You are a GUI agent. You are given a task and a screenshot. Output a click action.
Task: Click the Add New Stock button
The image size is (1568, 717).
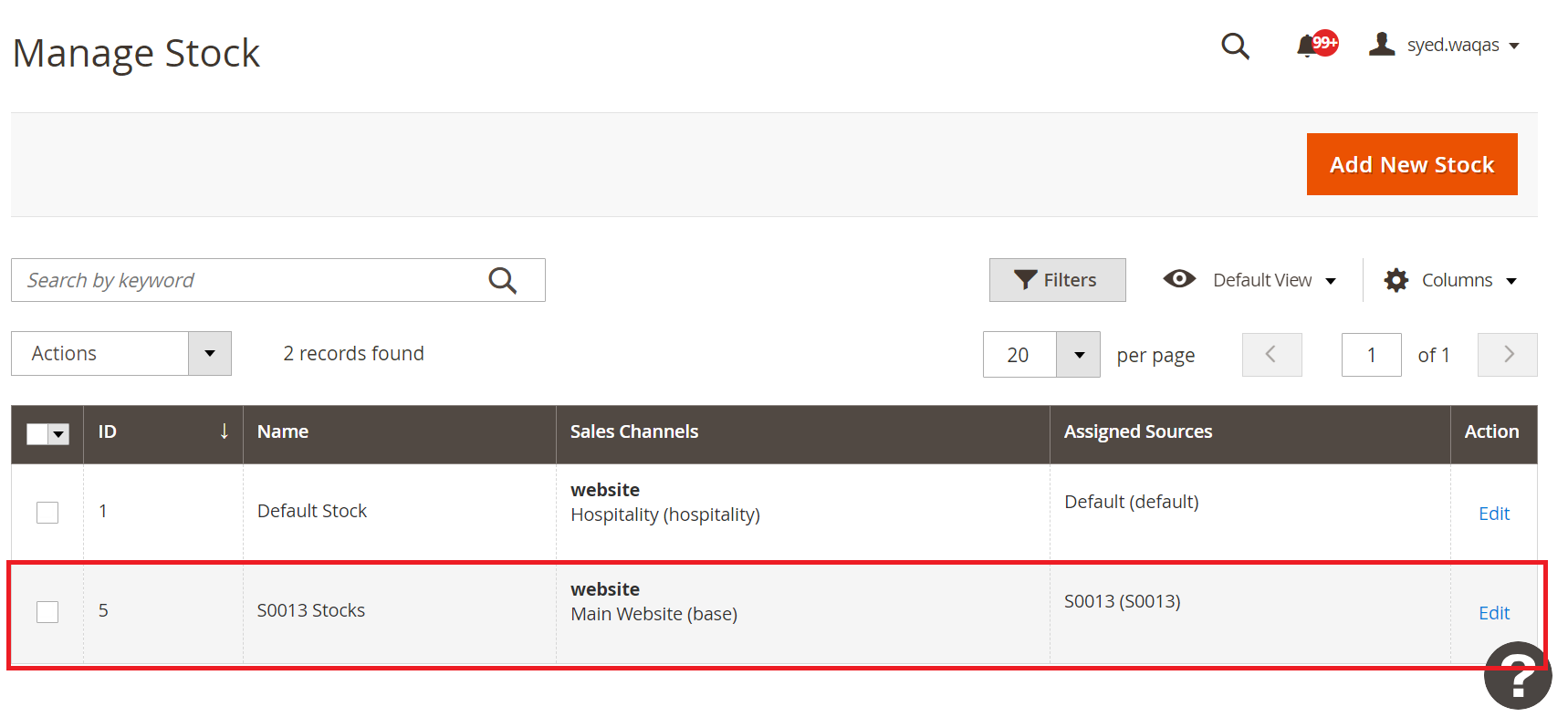click(1411, 164)
